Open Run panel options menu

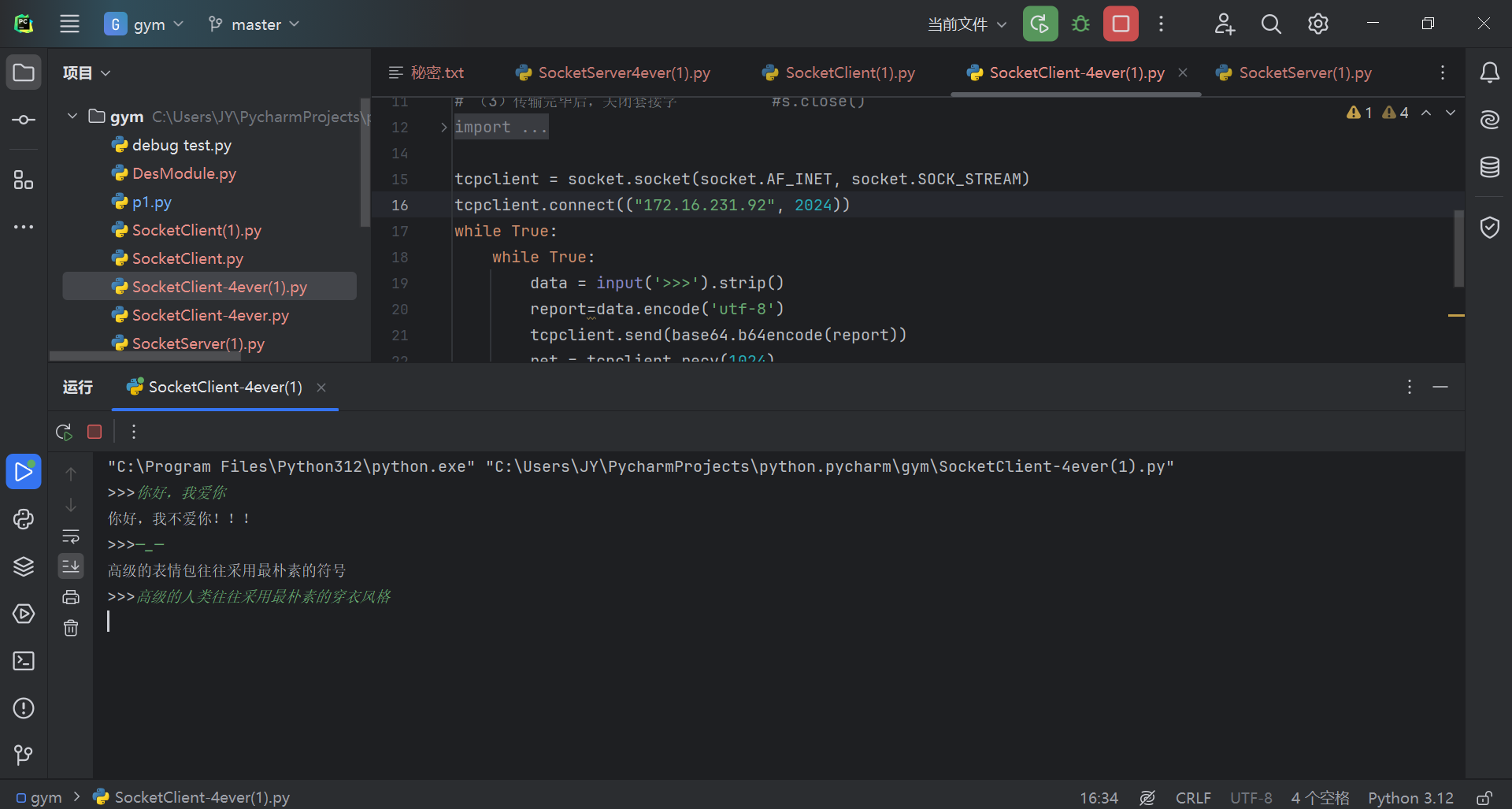tap(1410, 387)
